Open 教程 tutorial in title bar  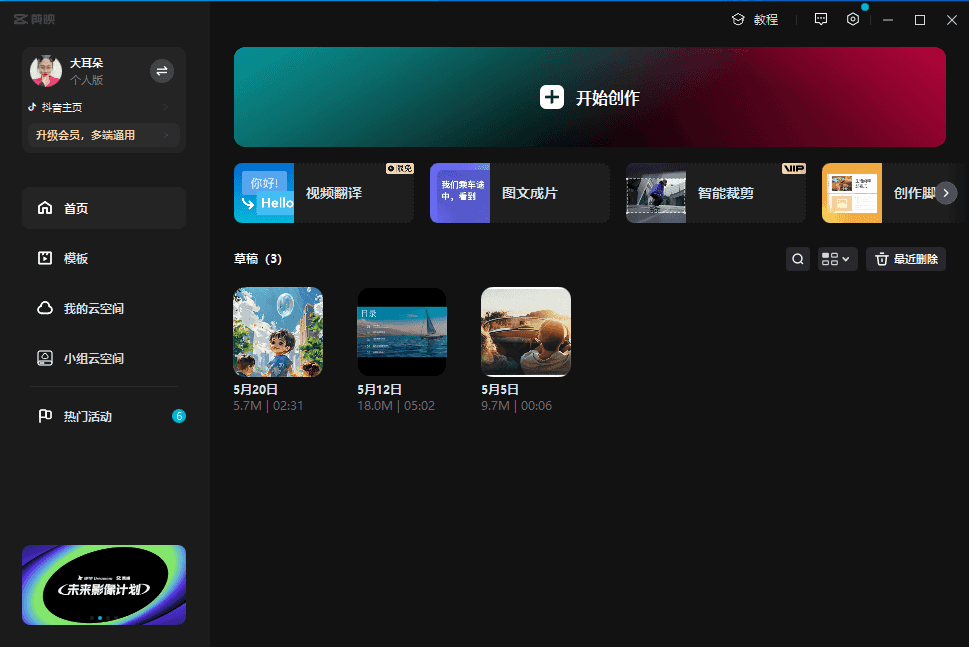[755, 19]
